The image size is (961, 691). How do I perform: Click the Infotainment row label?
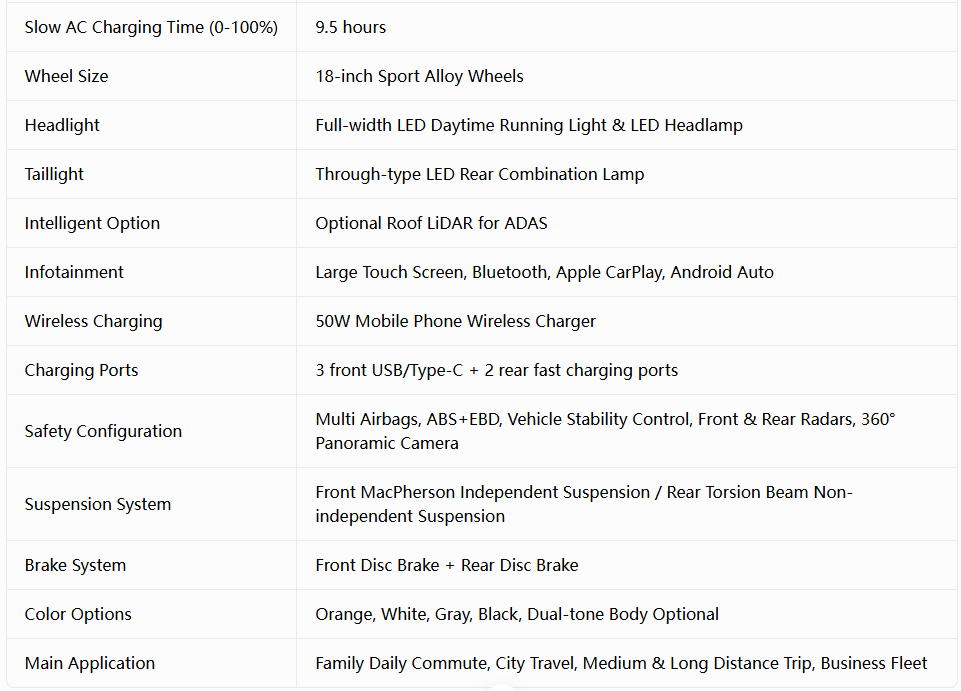pos(74,272)
